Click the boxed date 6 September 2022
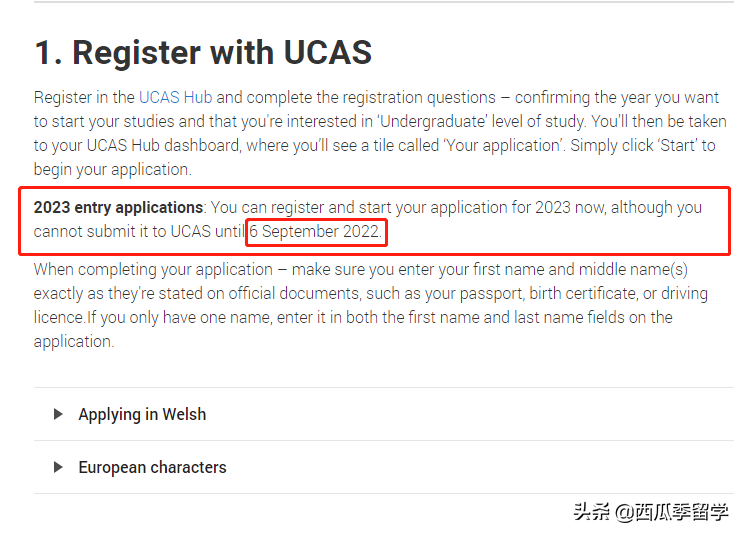Screen dimensions: 744x537 point(316,231)
